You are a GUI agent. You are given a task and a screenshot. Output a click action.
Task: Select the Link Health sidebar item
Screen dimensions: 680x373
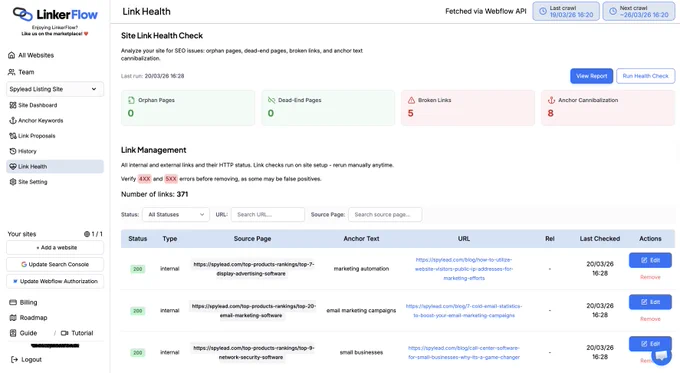(55, 167)
